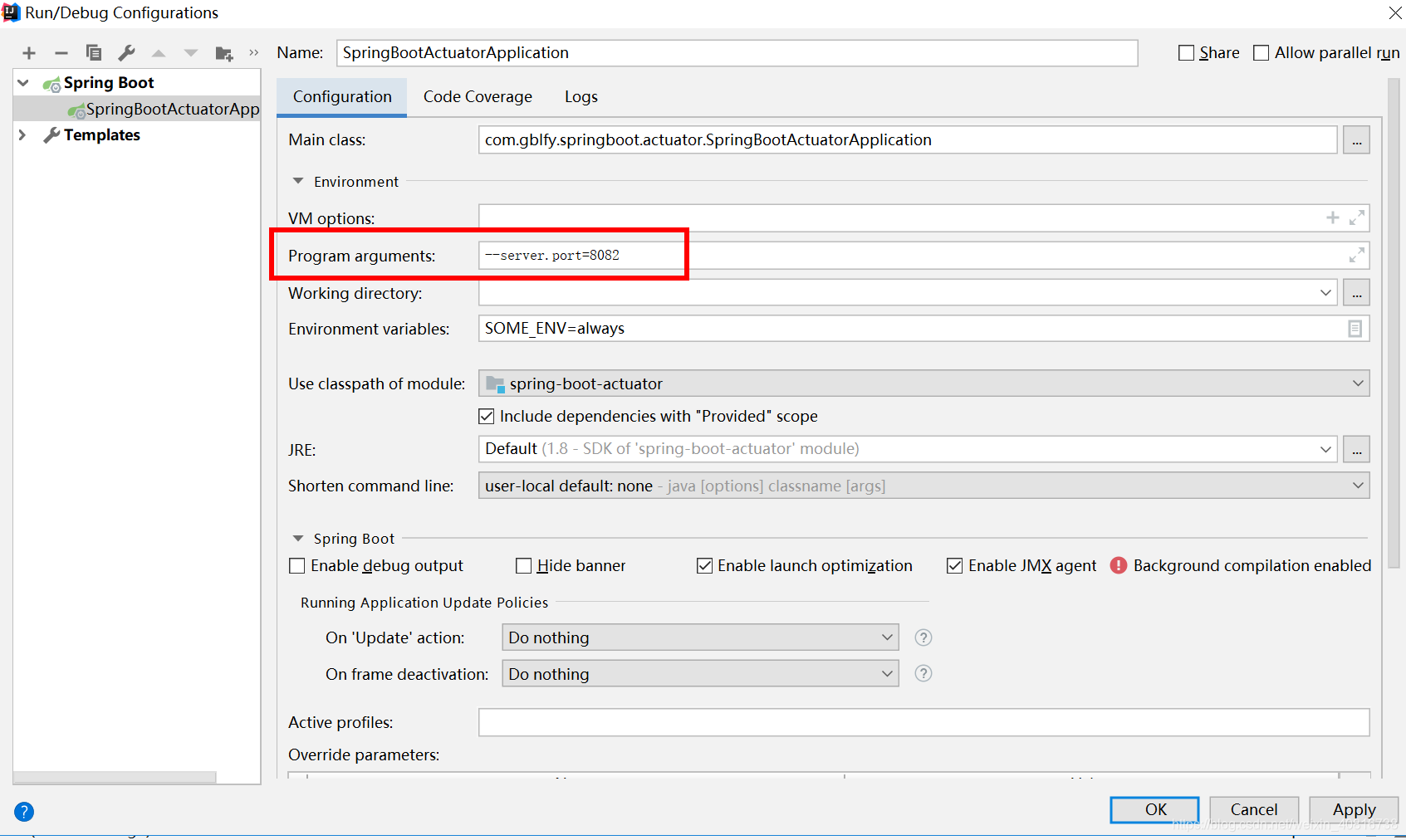Click the Apply button
The width and height of the screenshot is (1406, 840).
point(1354,810)
